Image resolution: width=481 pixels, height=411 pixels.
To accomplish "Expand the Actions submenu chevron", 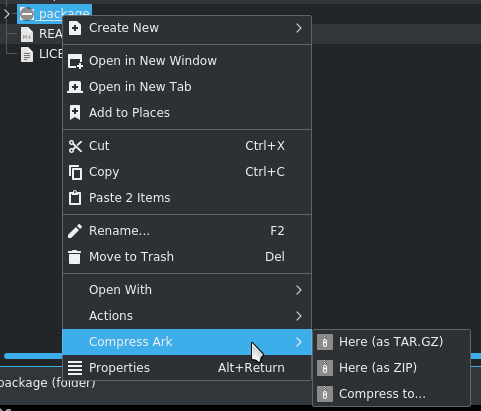I will [x=299, y=316].
